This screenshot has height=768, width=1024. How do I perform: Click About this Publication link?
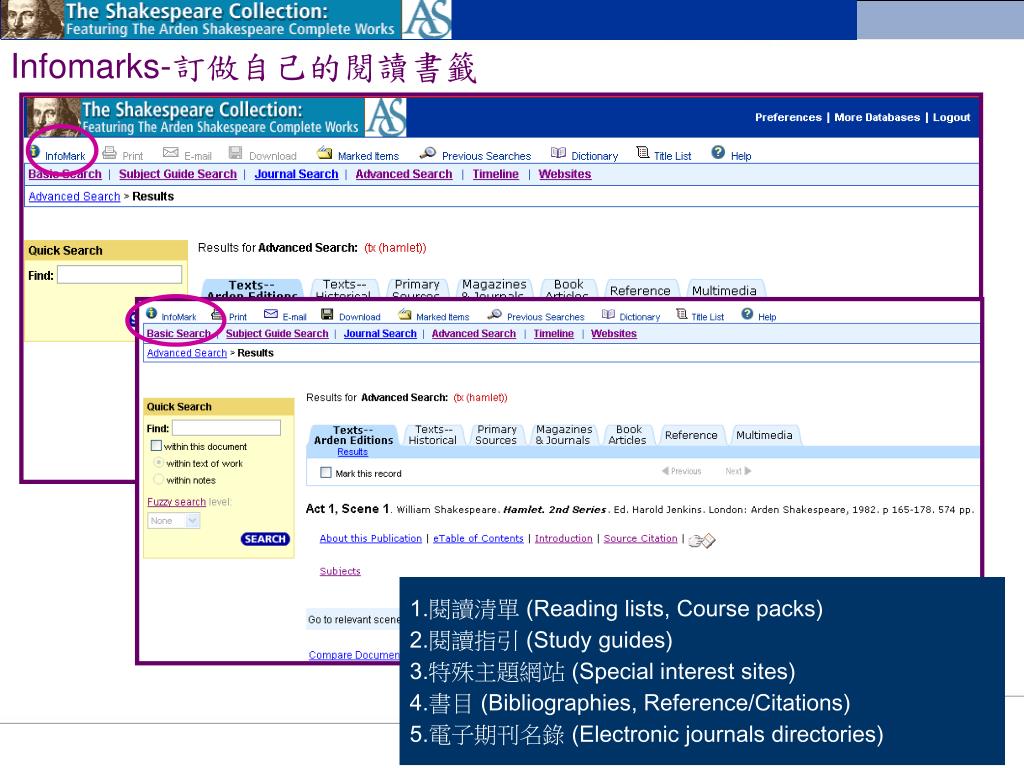(x=370, y=538)
